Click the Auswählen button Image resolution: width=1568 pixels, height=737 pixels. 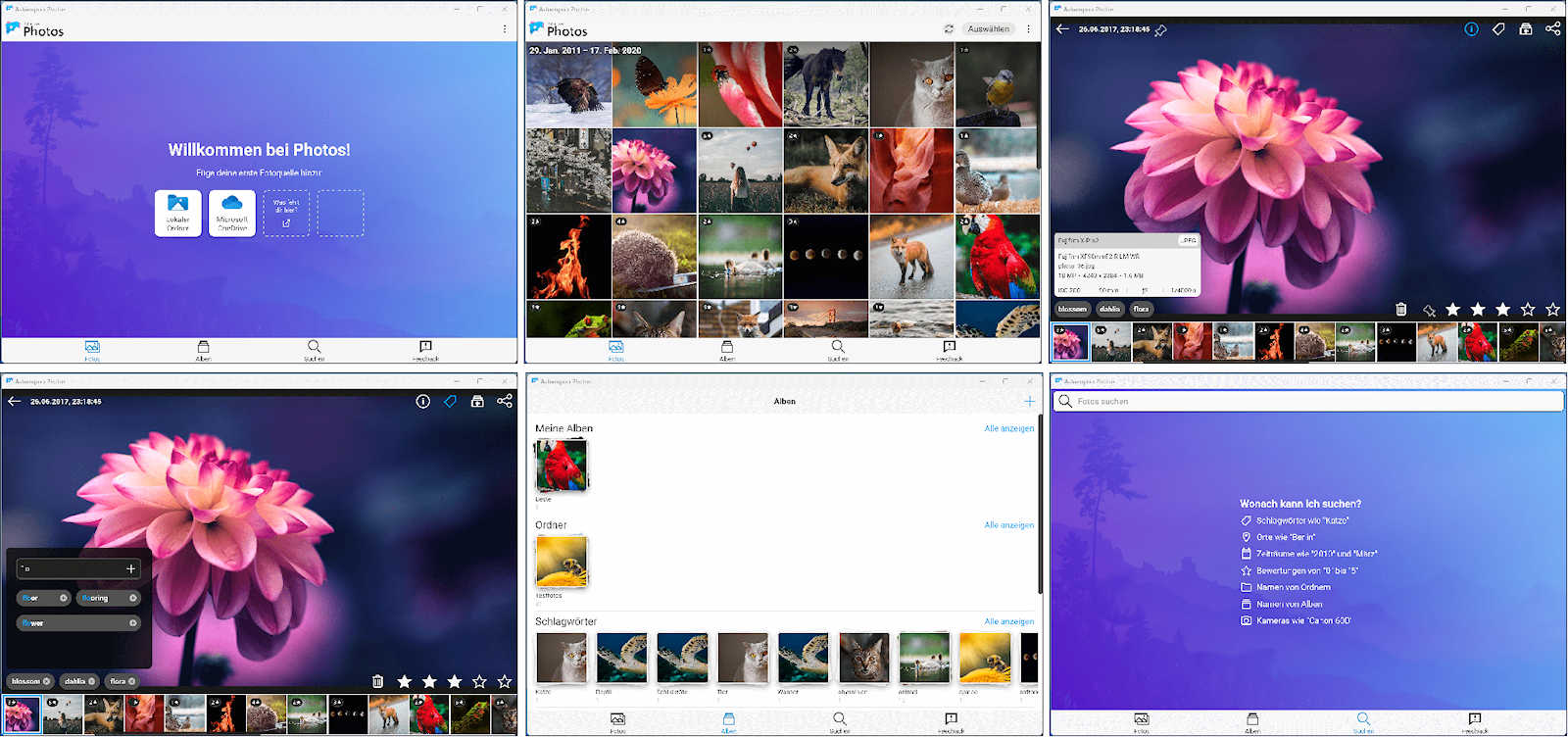[x=988, y=29]
